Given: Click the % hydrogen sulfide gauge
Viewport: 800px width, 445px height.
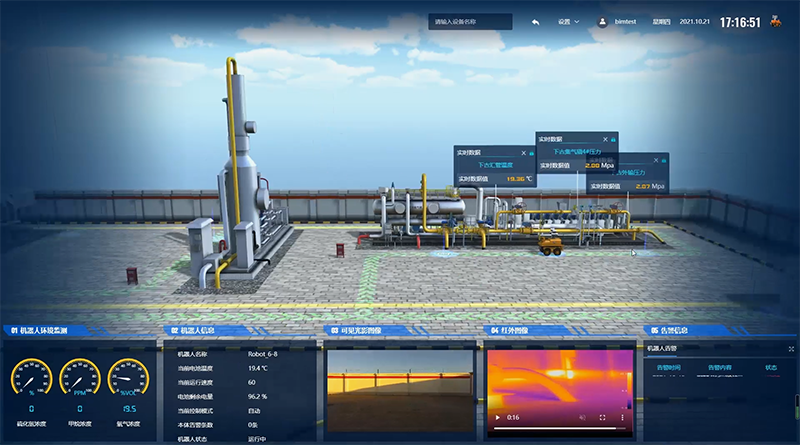Looking at the screenshot, I should click(31, 377).
